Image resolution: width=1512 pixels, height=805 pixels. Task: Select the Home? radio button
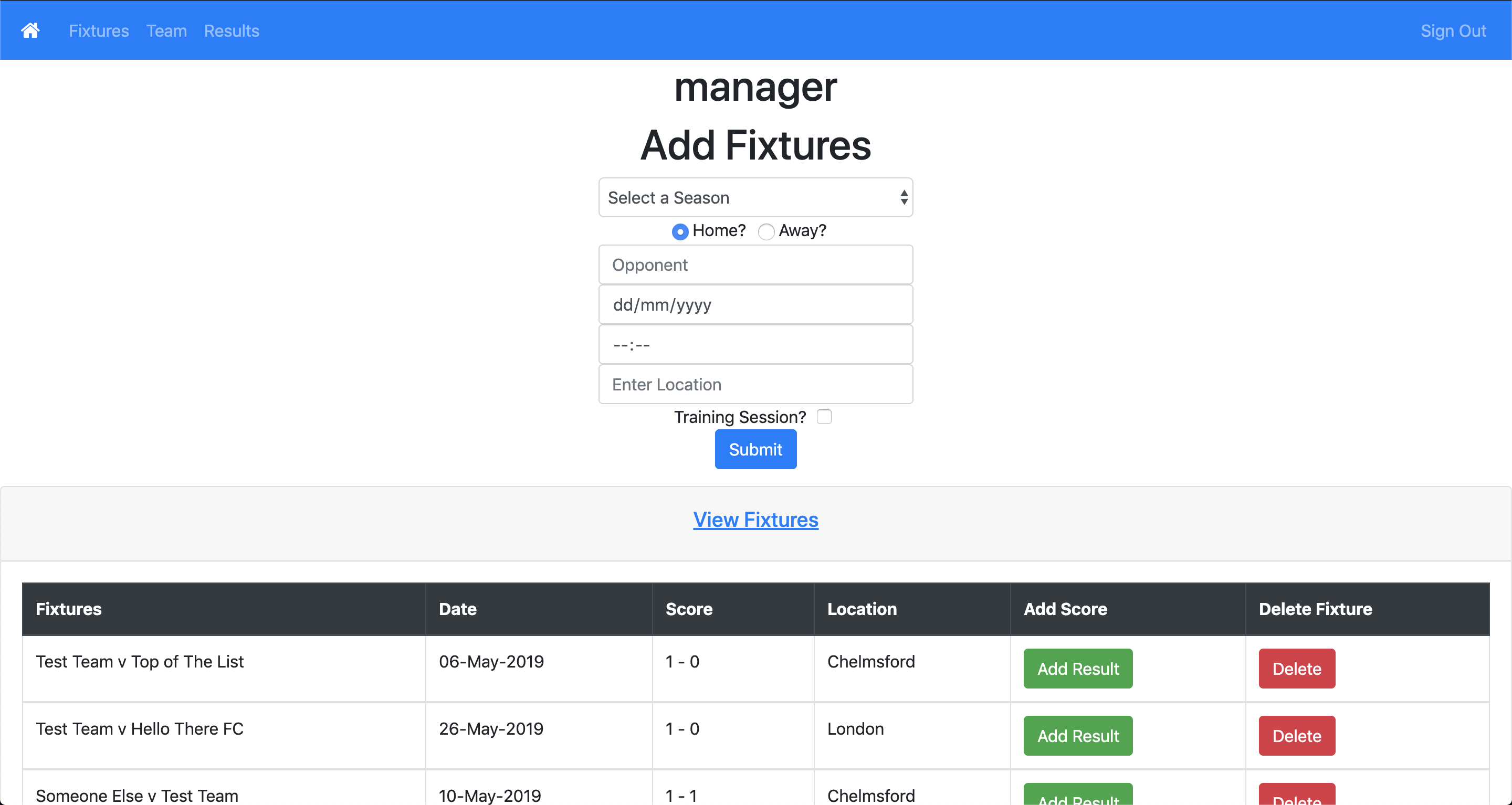680,232
